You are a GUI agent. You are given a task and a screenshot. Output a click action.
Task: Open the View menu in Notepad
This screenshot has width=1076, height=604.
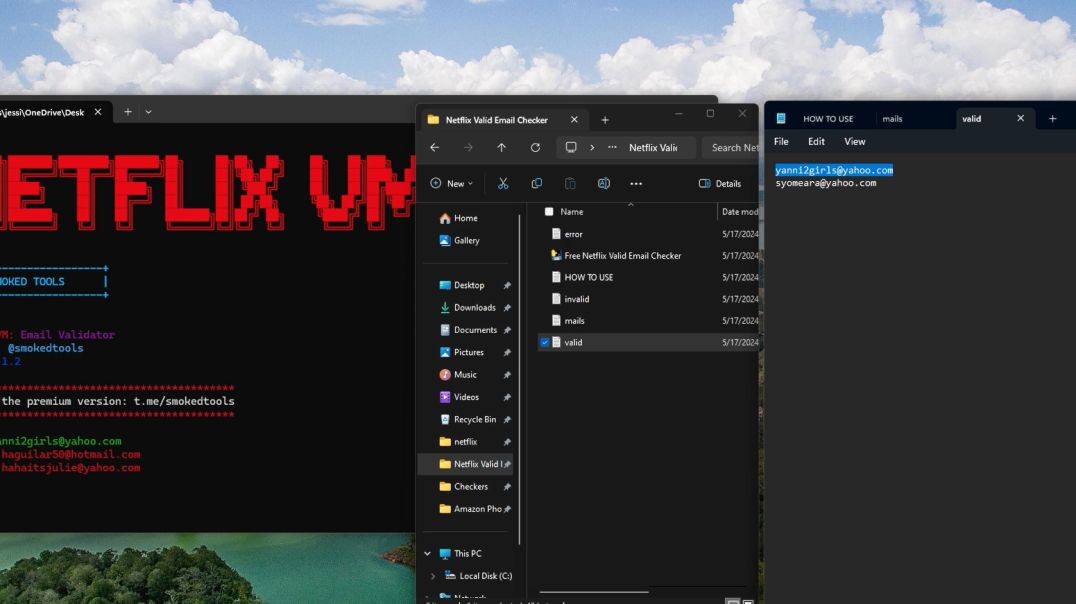854,141
